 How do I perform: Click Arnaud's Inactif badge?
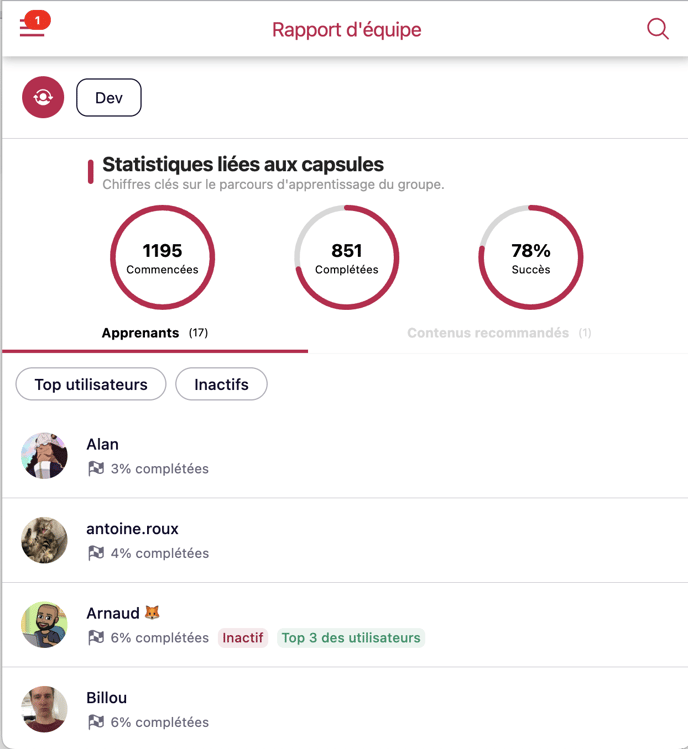pyautogui.click(x=243, y=638)
